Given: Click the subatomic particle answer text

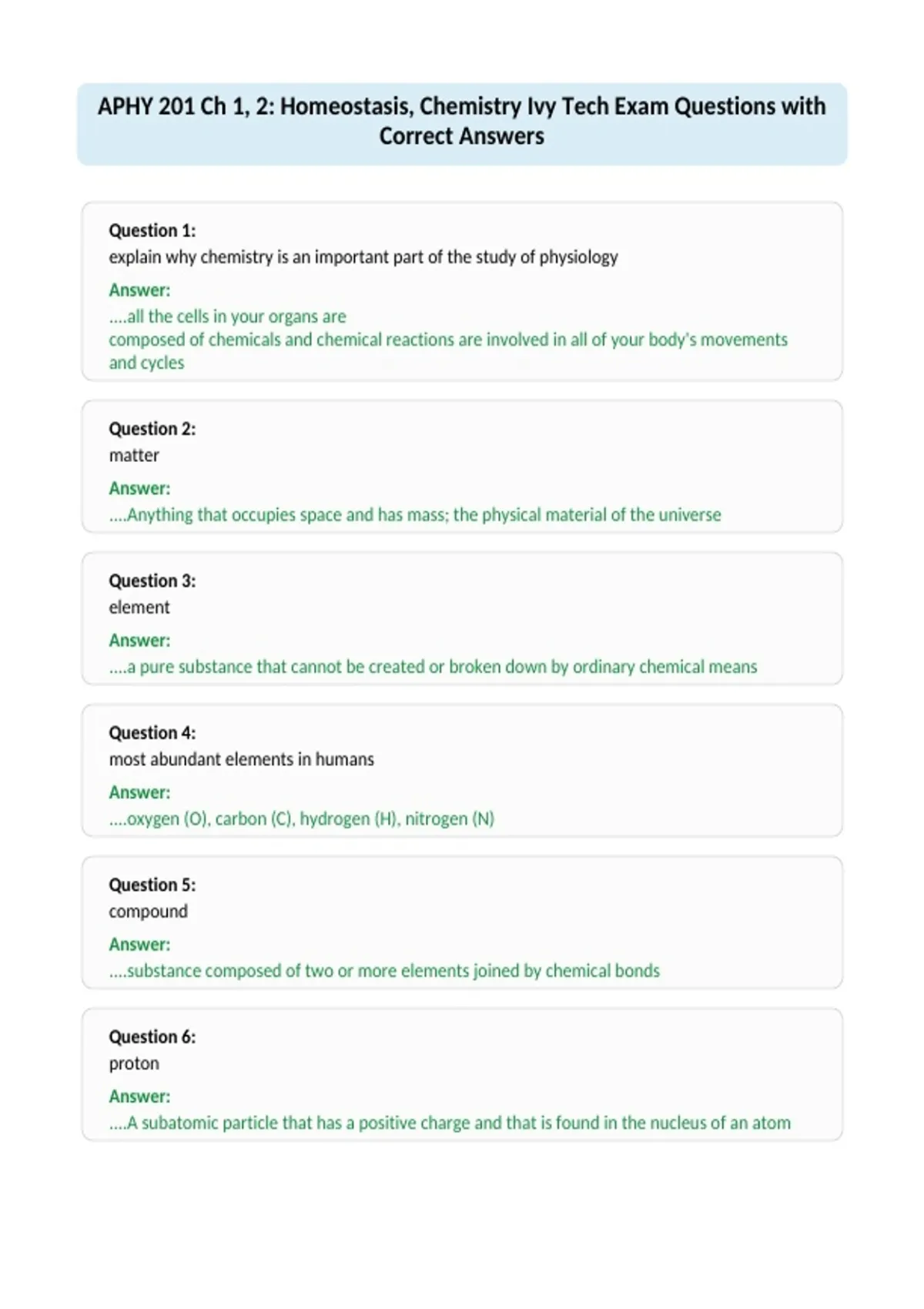Looking at the screenshot, I should [450, 1123].
